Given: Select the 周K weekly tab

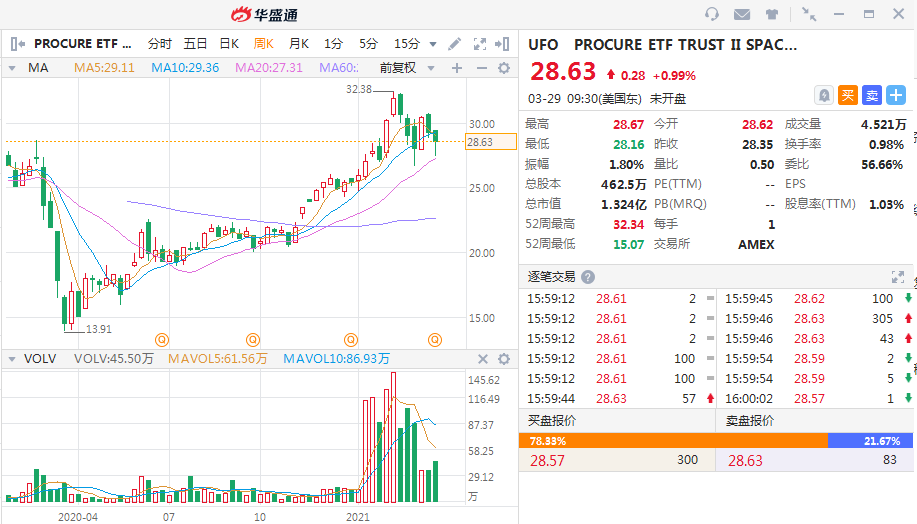Looking at the screenshot, I should (264, 44).
